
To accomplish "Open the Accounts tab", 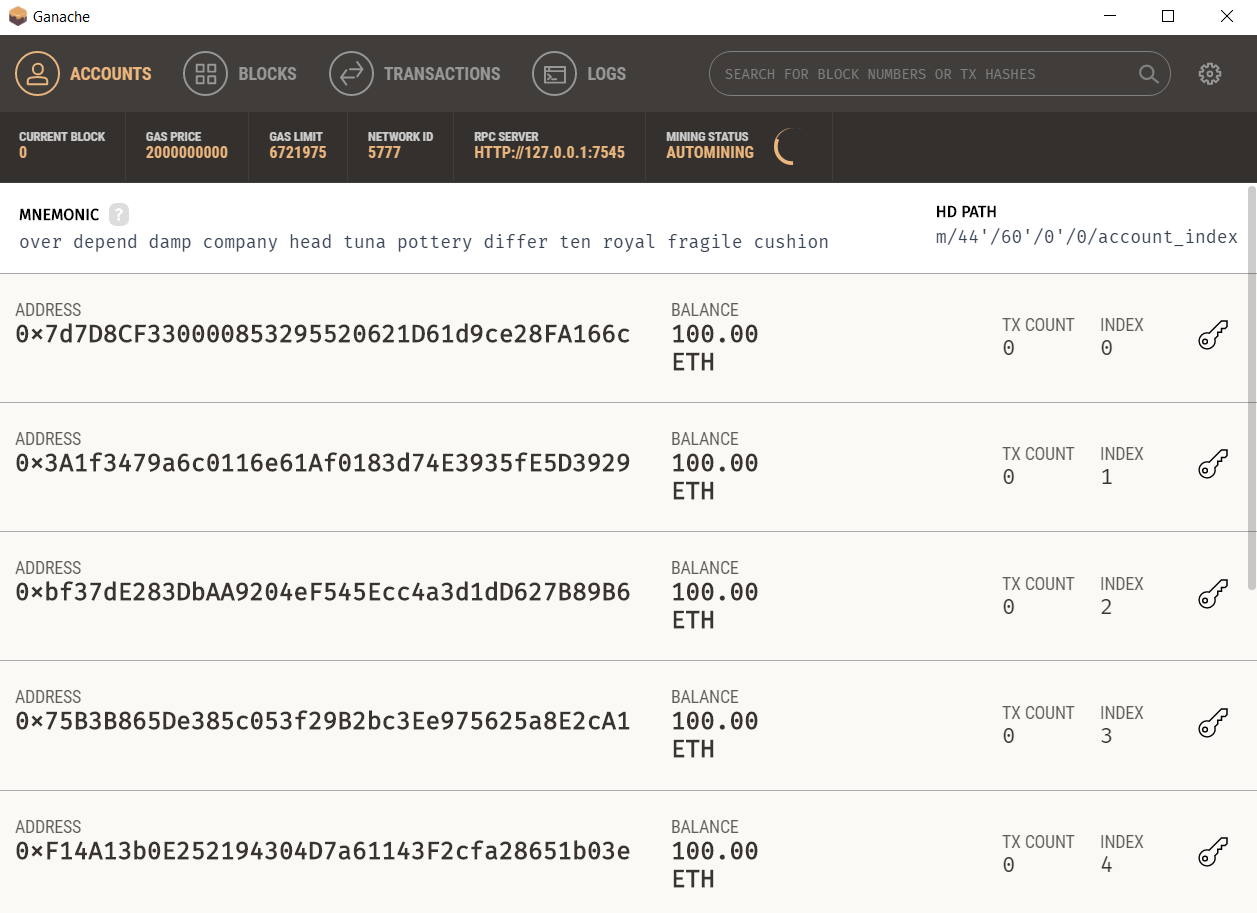I will tap(84, 74).
